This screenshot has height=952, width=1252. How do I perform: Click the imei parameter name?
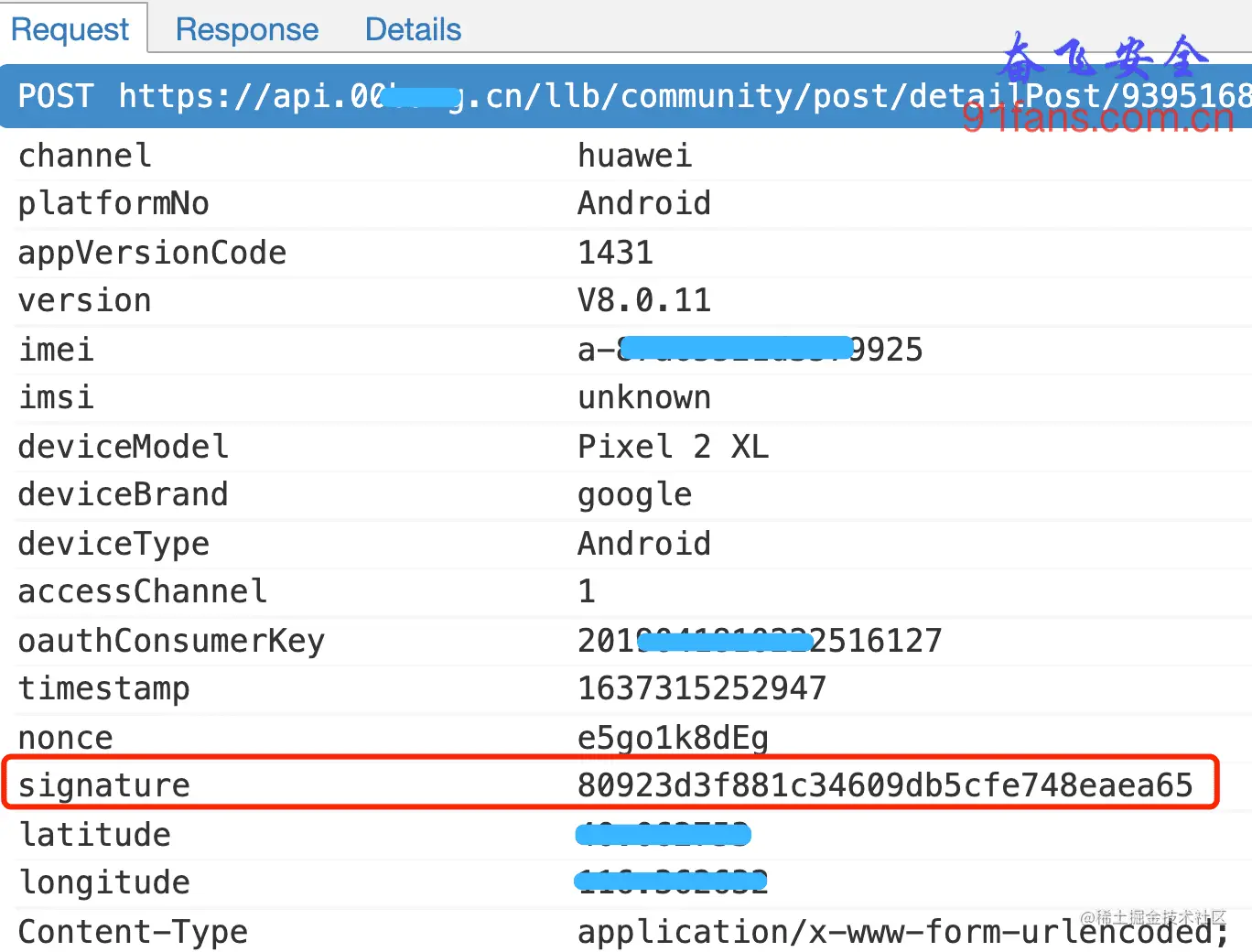tap(56, 350)
